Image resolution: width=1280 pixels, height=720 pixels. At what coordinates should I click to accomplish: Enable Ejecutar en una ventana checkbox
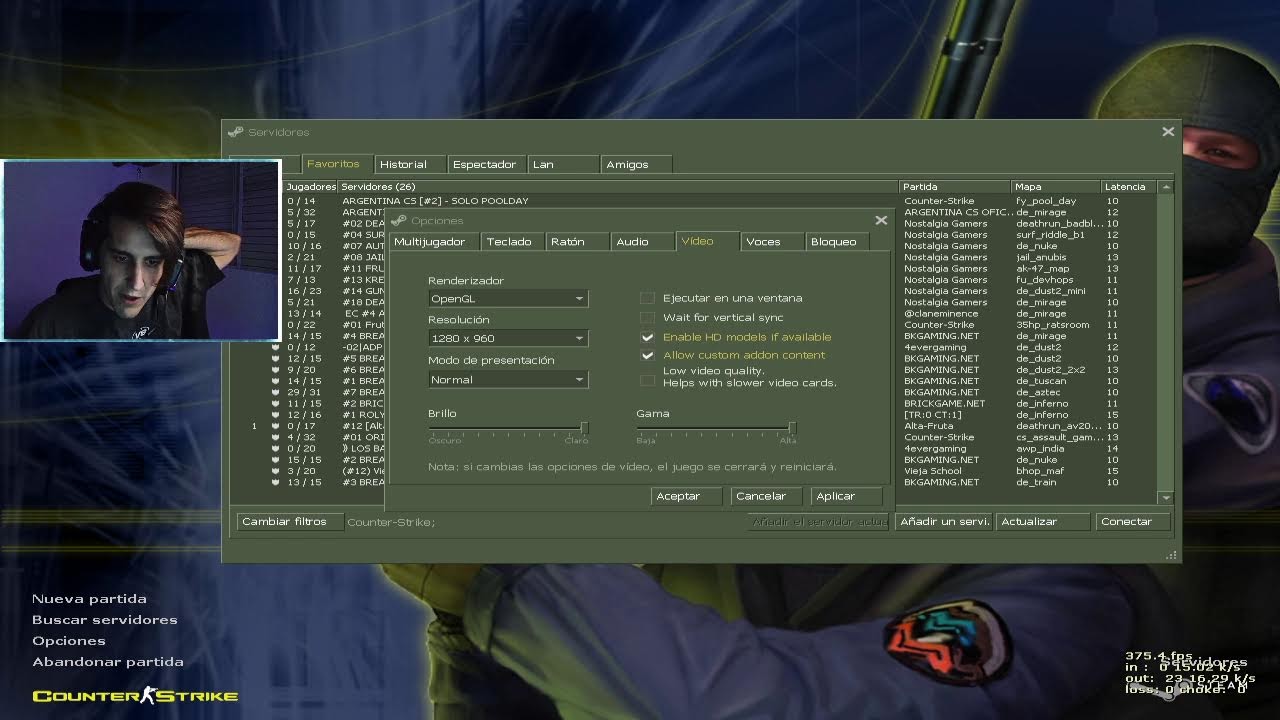point(647,298)
